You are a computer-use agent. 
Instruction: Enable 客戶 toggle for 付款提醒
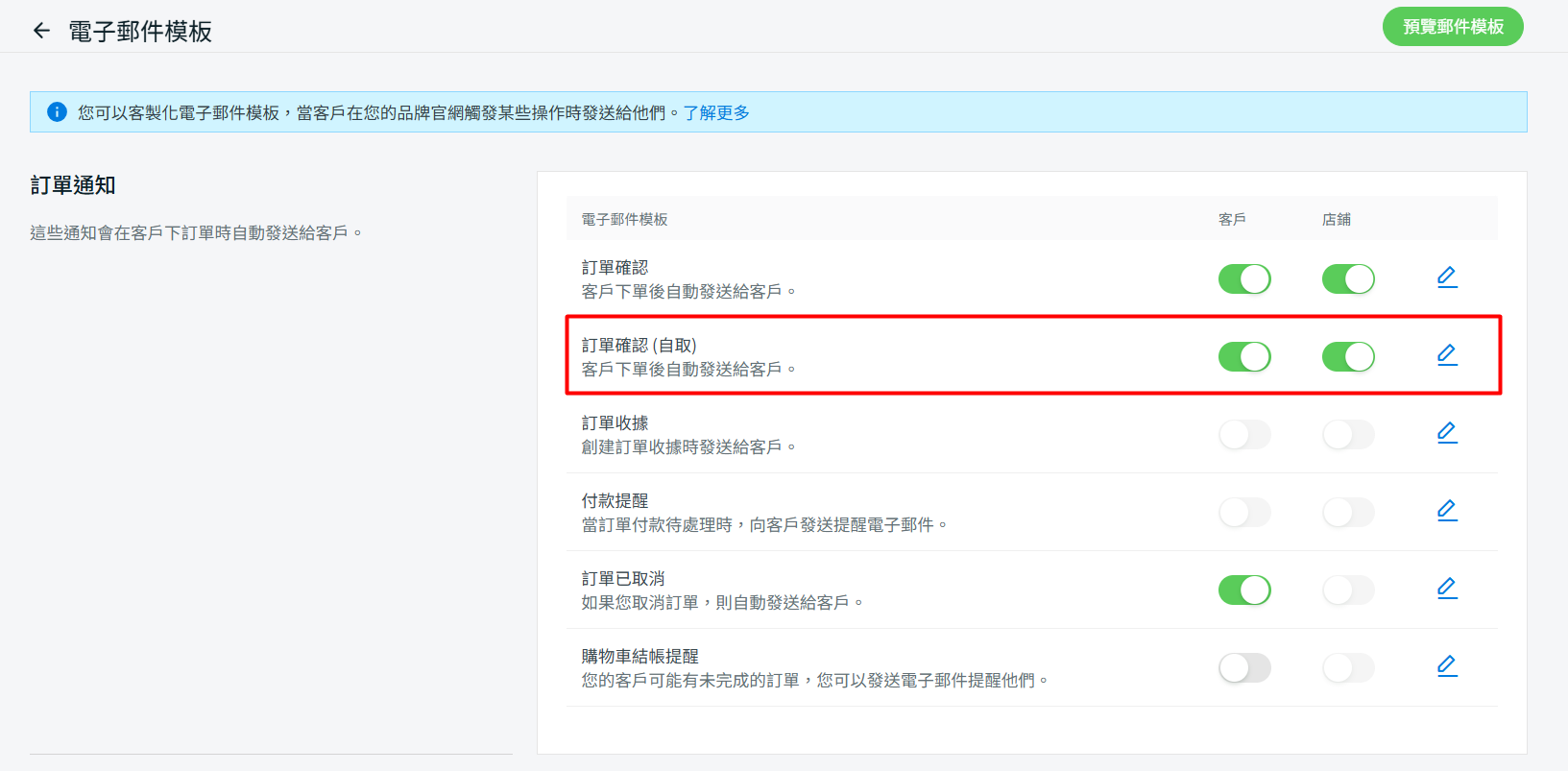click(x=1244, y=513)
